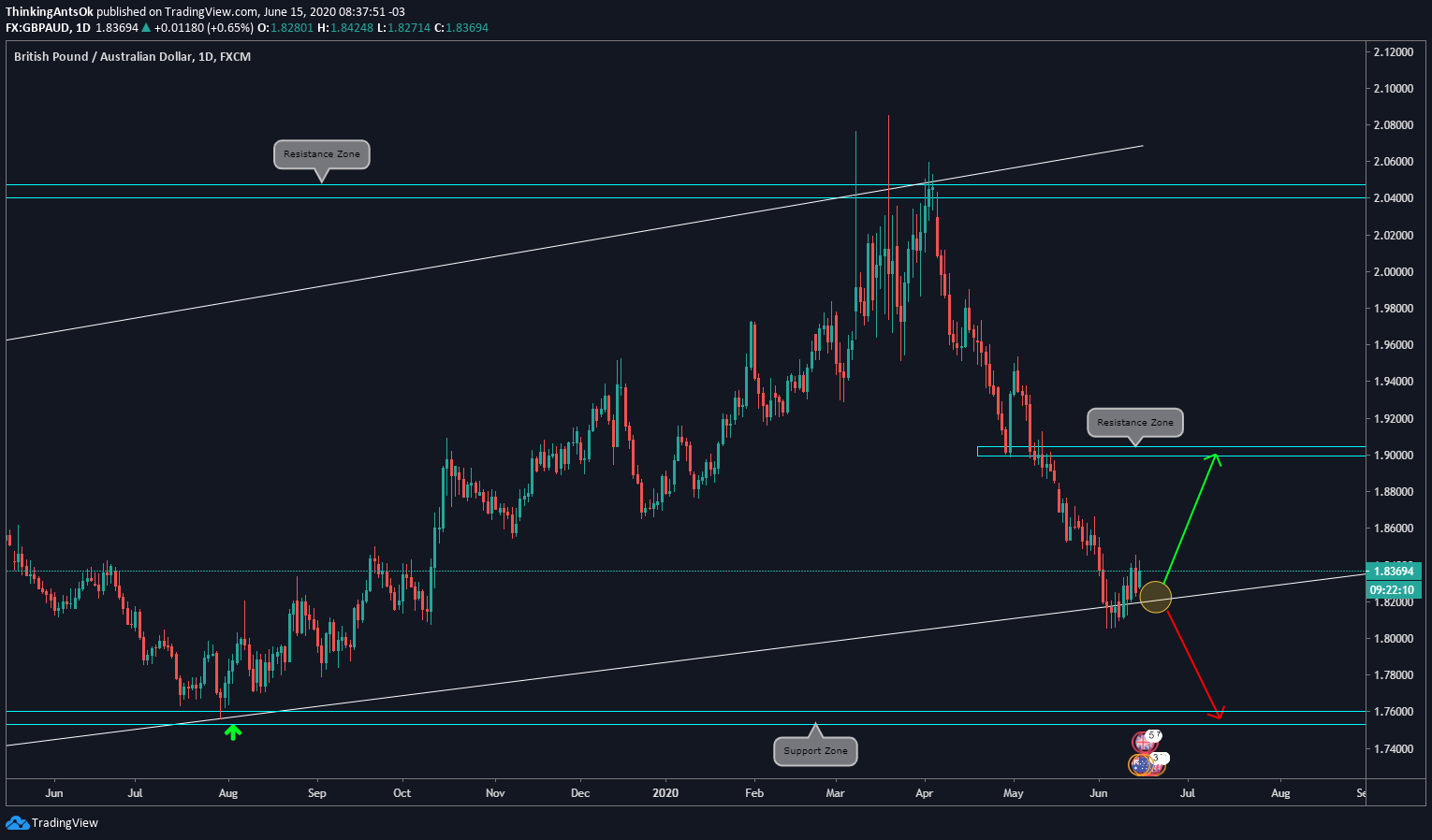The width and height of the screenshot is (1432, 840).
Task: Click the 2.08000 price axis label
Action: (x=1393, y=125)
